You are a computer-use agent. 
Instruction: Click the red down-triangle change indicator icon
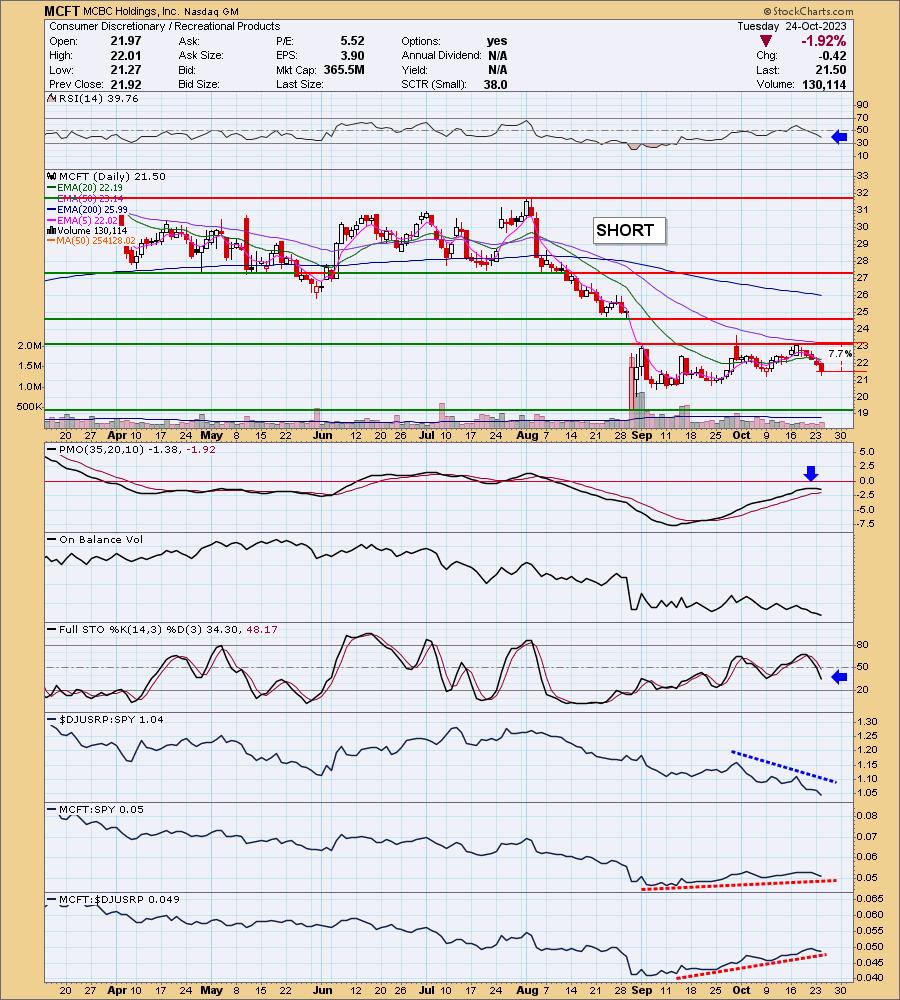point(766,41)
